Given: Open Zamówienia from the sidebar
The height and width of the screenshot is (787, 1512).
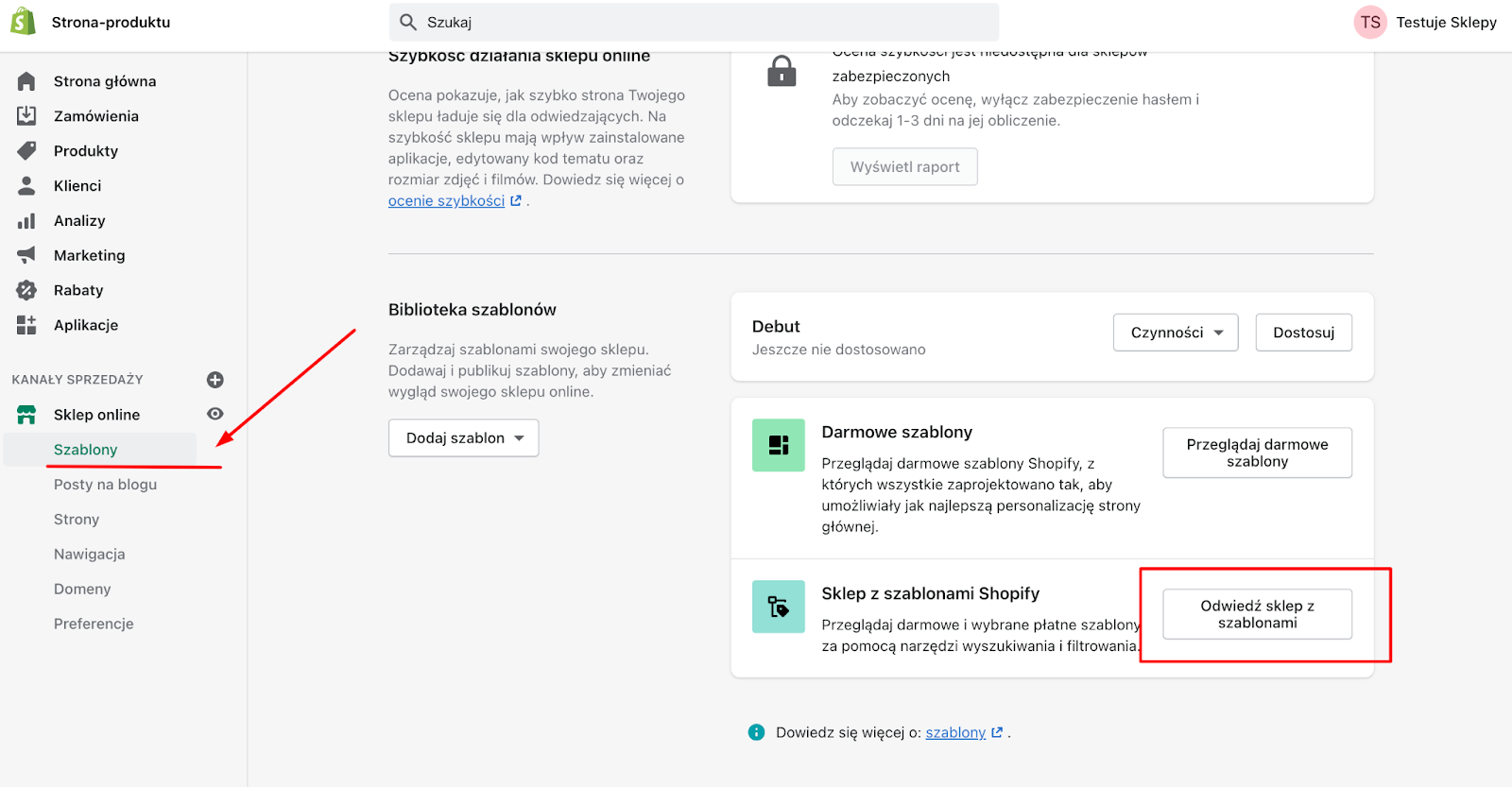Looking at the screenshot, I should pos(96,115).
